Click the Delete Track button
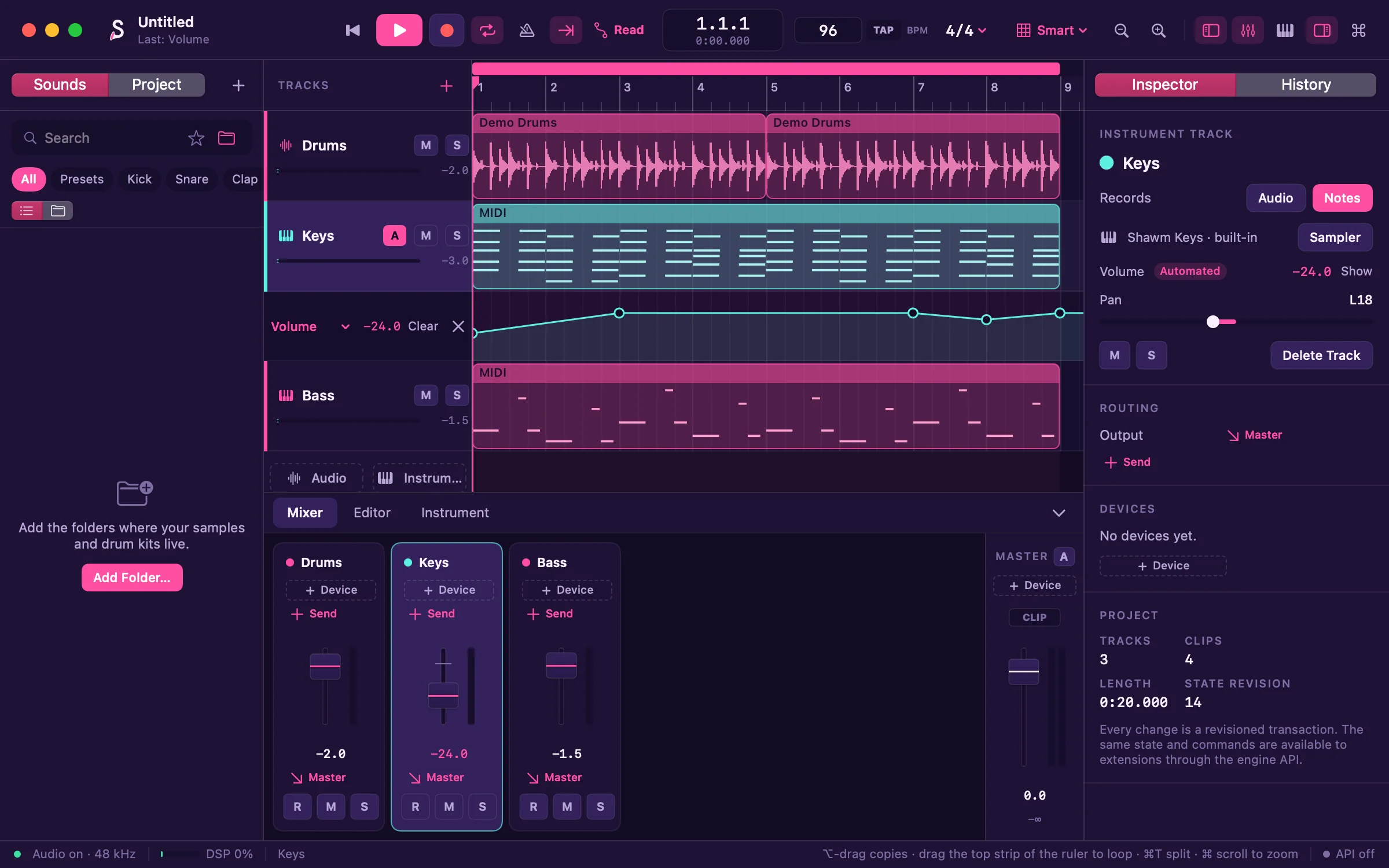The height and width of the screenshot is (868, 1389). click(x=1321, y=355)
